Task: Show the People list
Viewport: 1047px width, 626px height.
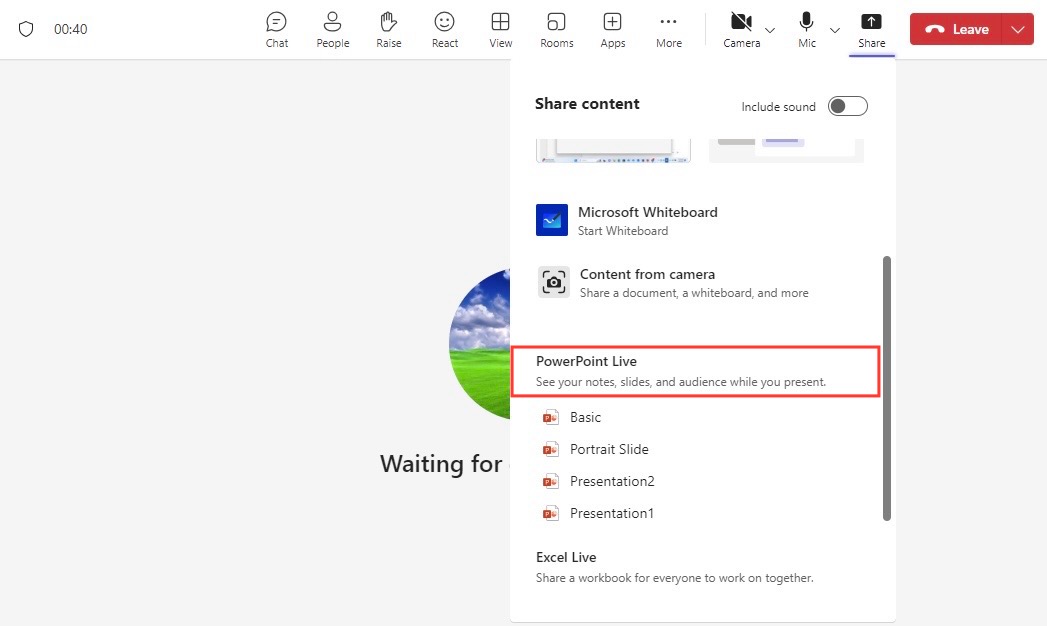Action: click(x=333, y=30)
